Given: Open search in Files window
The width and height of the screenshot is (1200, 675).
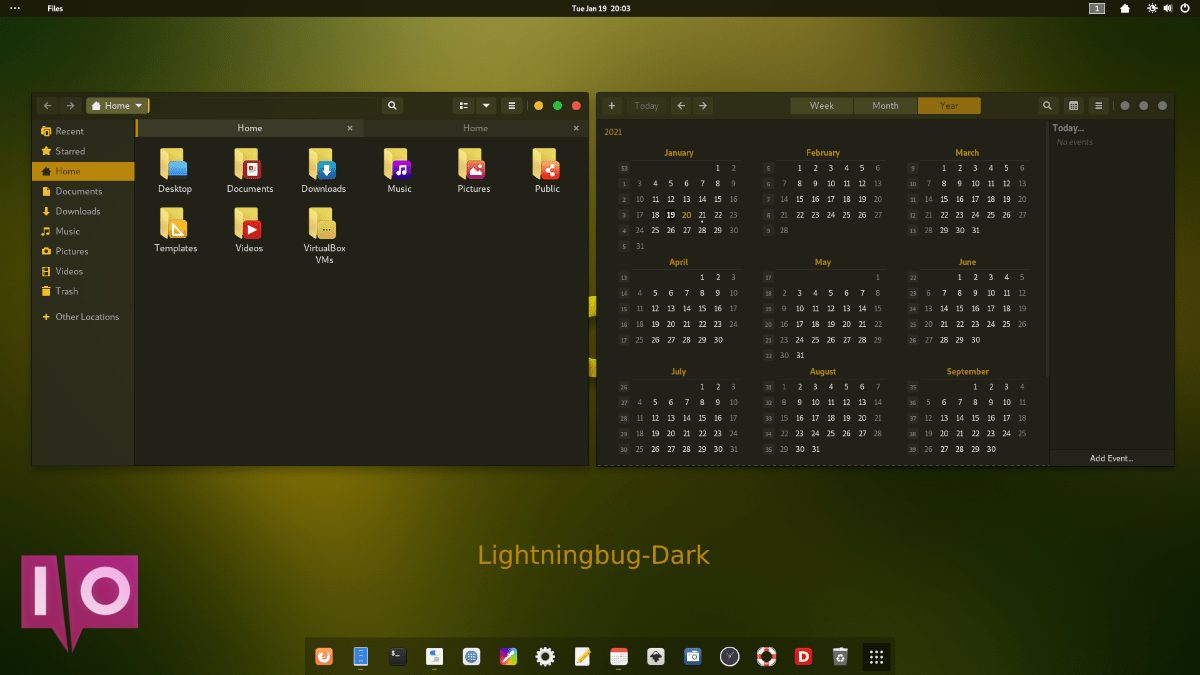Looking at the screenshot, I should pyautogui.click(x=392, y=105).
